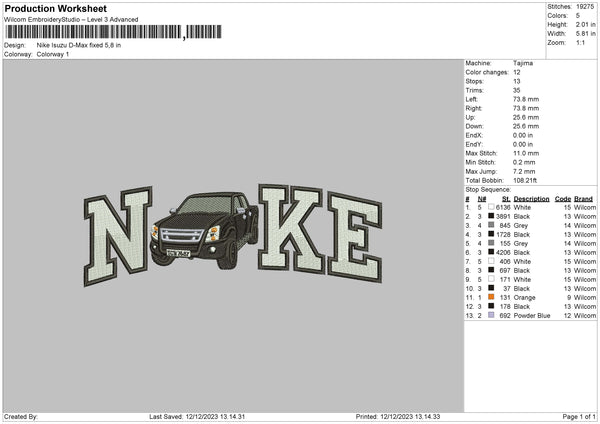Image resolution: width=600 pixels, height=424 pixels.
Task: Click the 'Brand' column header
Action: [584, 199]
